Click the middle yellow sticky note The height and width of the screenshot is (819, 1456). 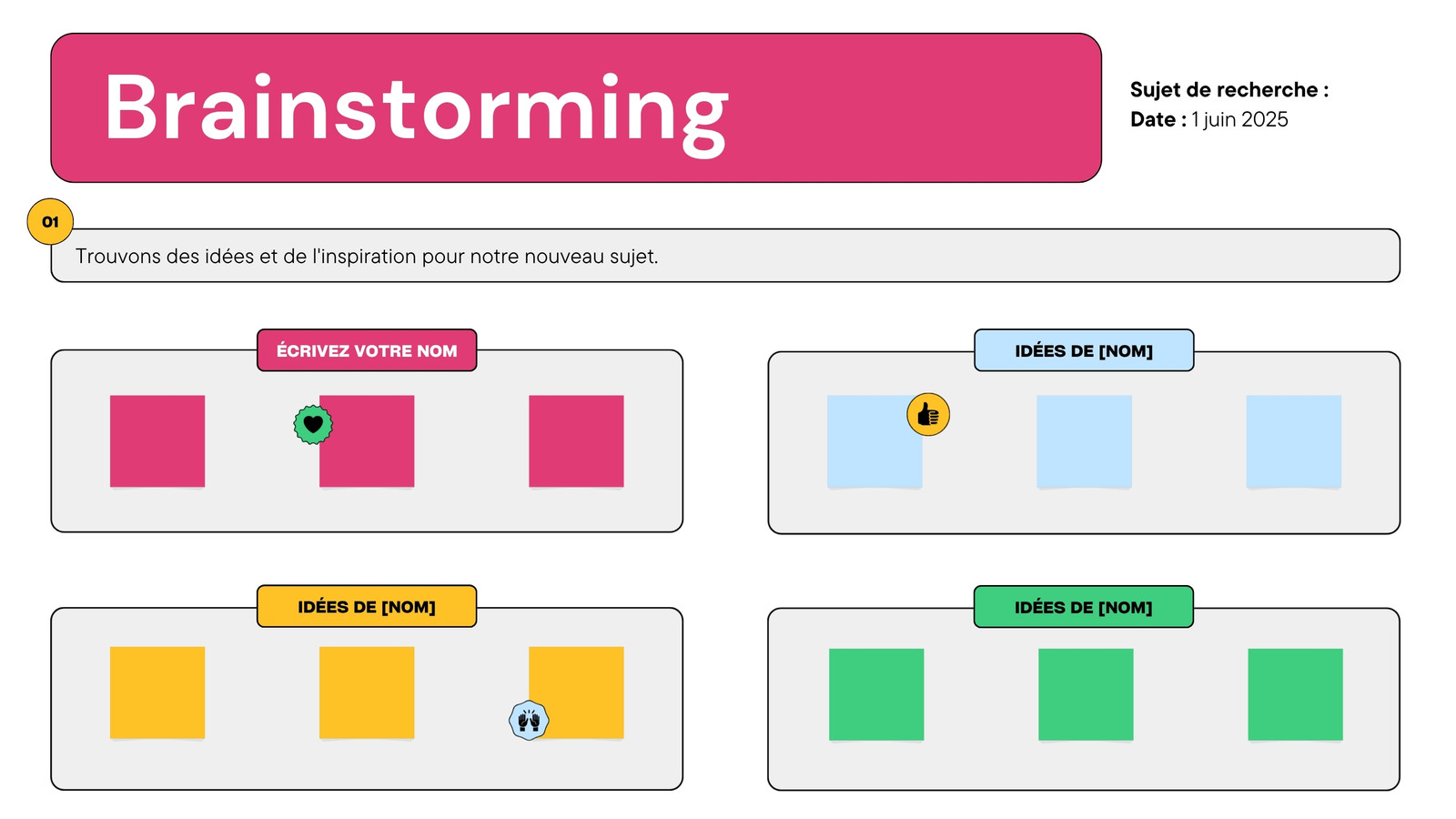point(367,693)
